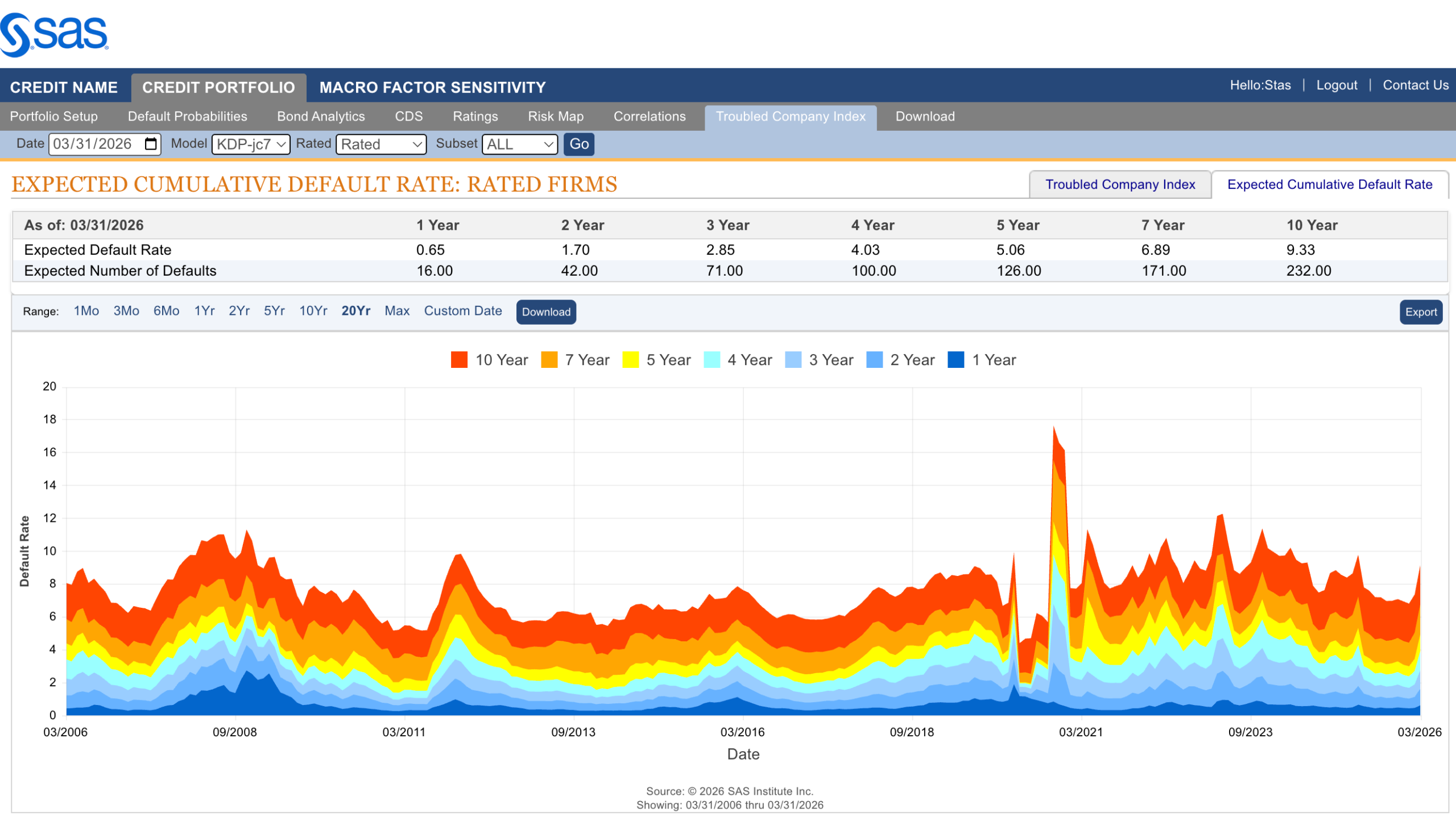Switch to the Risk Map tab

(555, 117)
